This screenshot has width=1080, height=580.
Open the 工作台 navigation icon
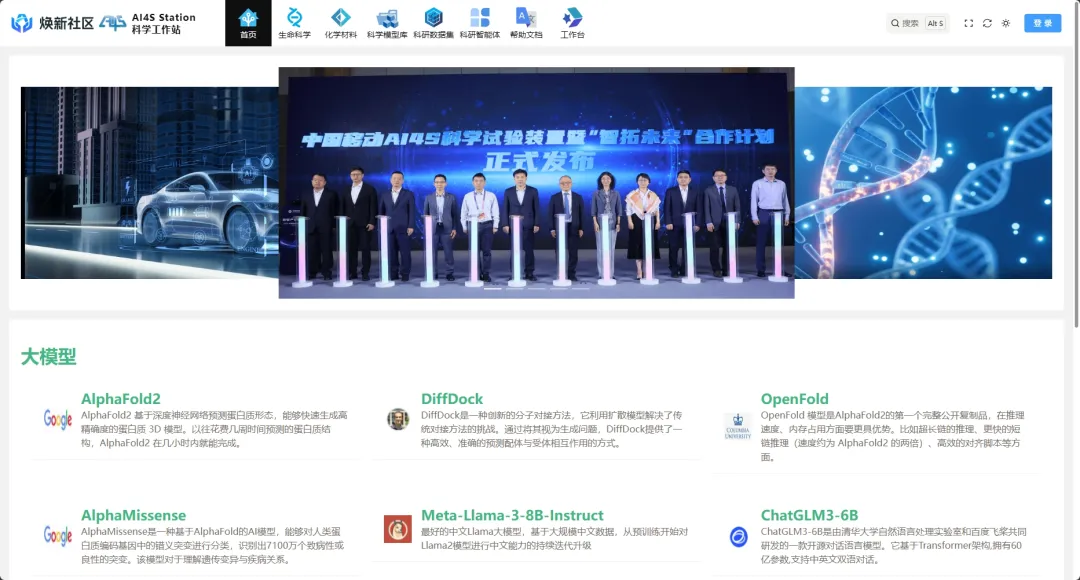572,18
